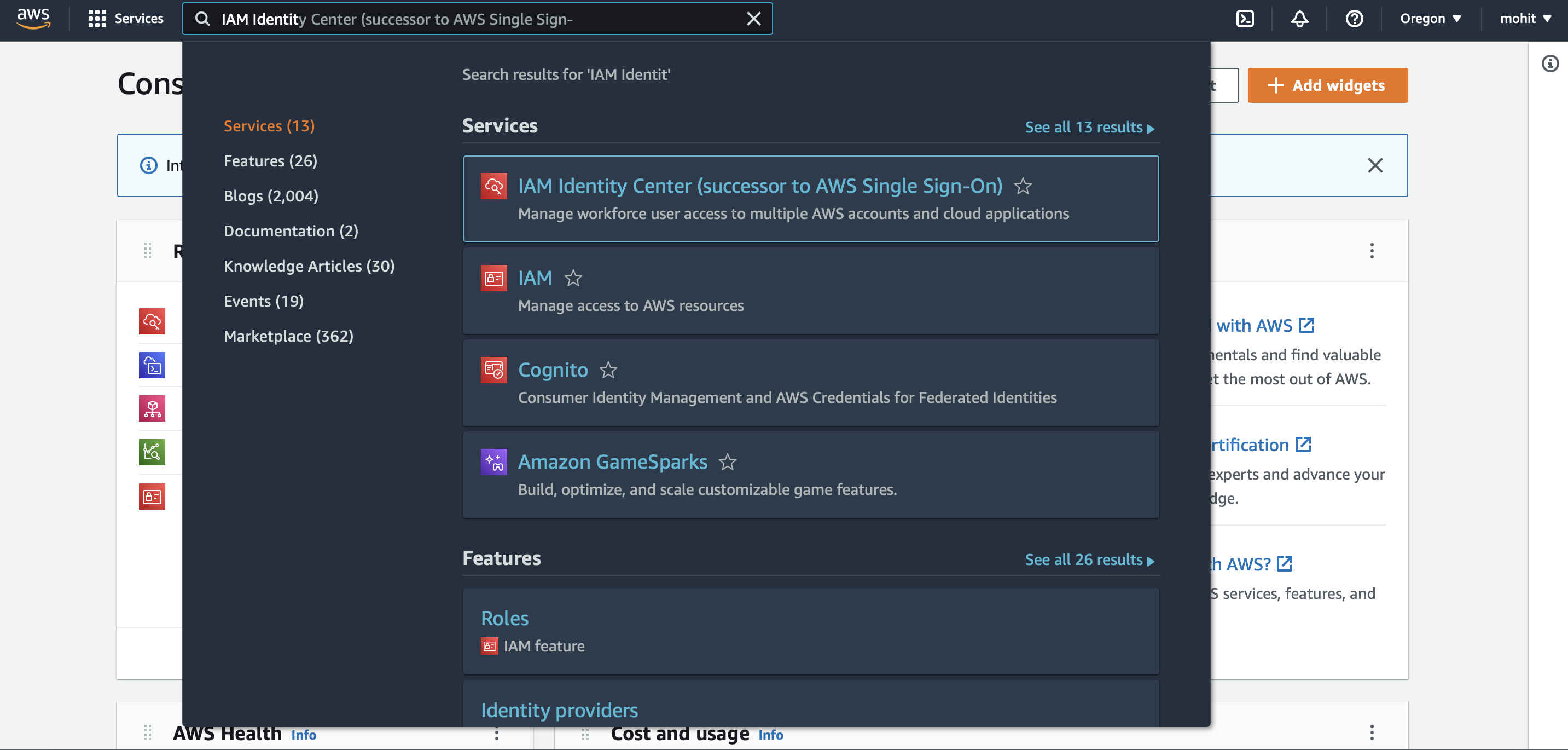1568x750 pixels.
Task: Open the Services grid menu icon
Action: tap(97, 19)
